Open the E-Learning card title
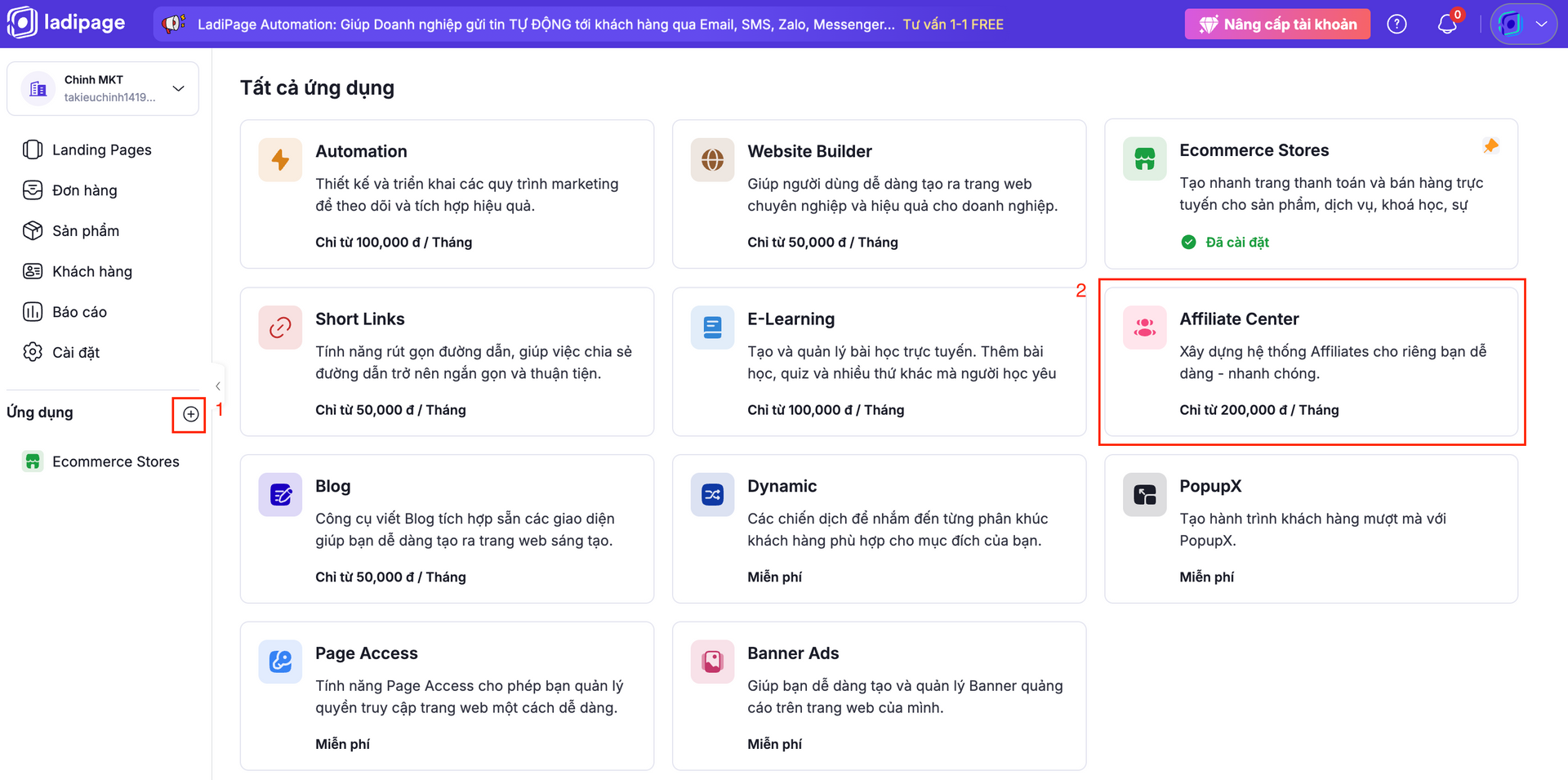This screenshot has width=1568, height=780. click(x=791, y=319)
